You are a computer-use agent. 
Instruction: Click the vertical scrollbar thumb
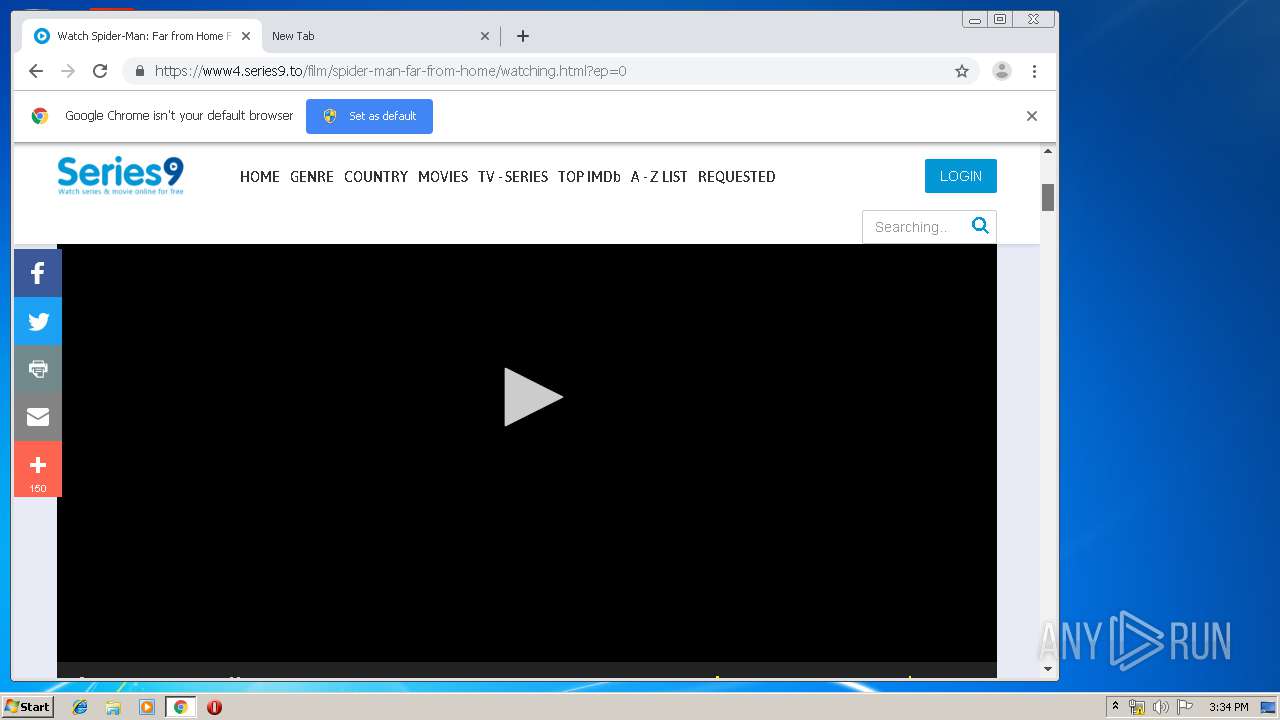pos(1048,197)
